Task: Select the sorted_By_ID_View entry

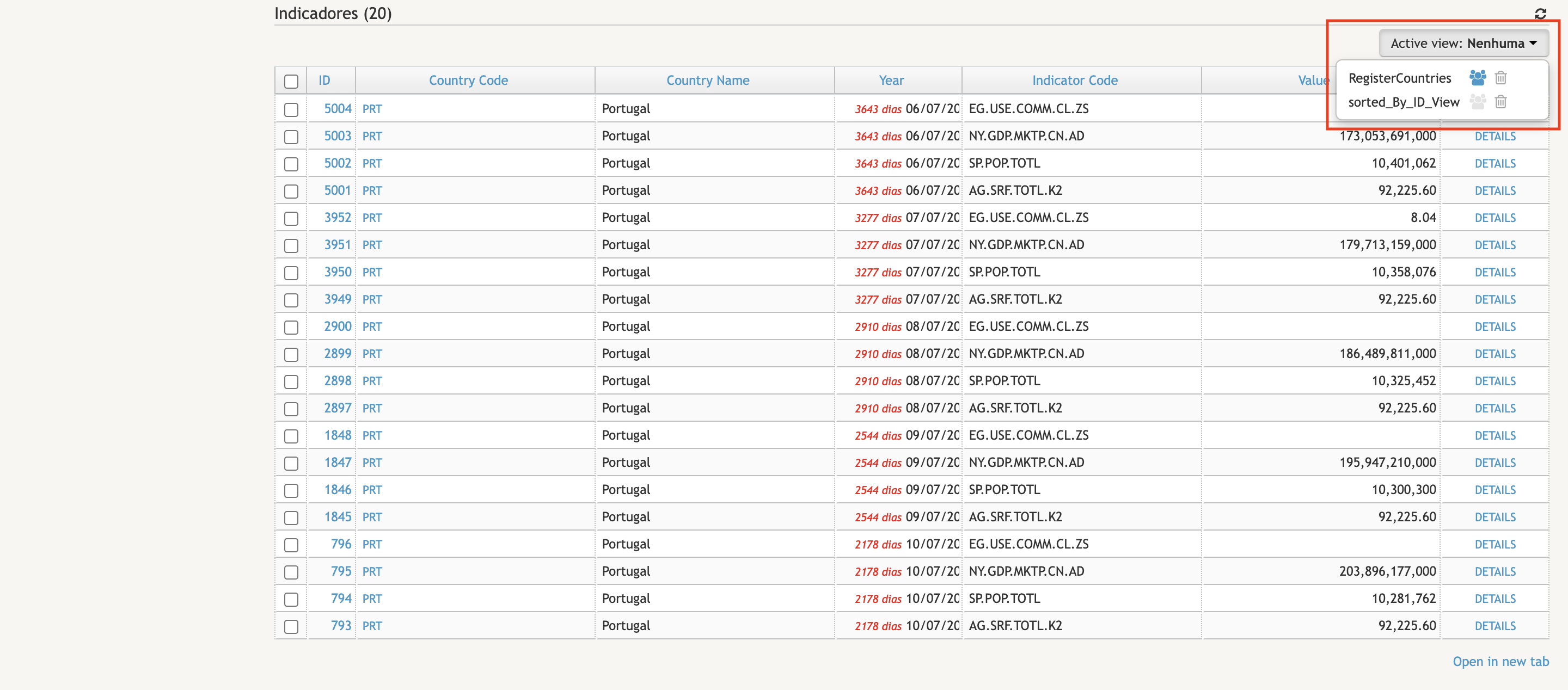Action: [x=1404, y=102]
